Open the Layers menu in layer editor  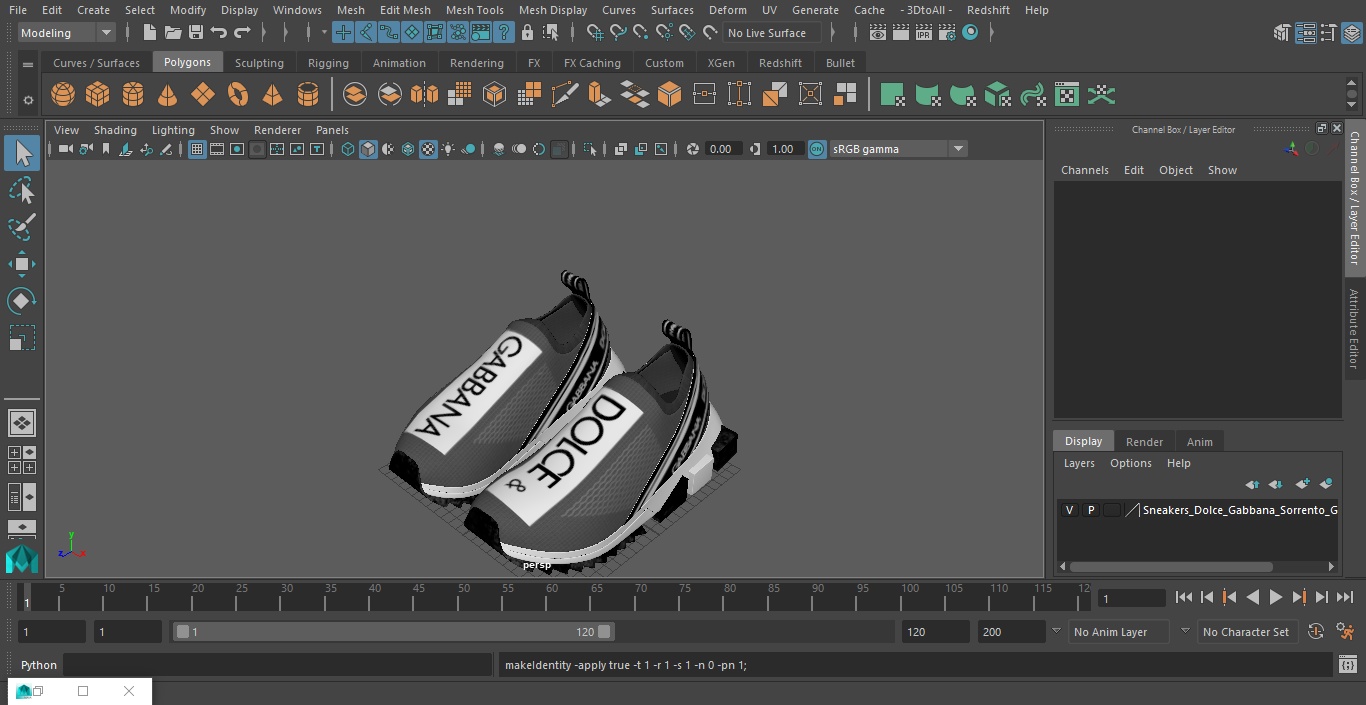pyautogui.click(x=1079, y=463)
